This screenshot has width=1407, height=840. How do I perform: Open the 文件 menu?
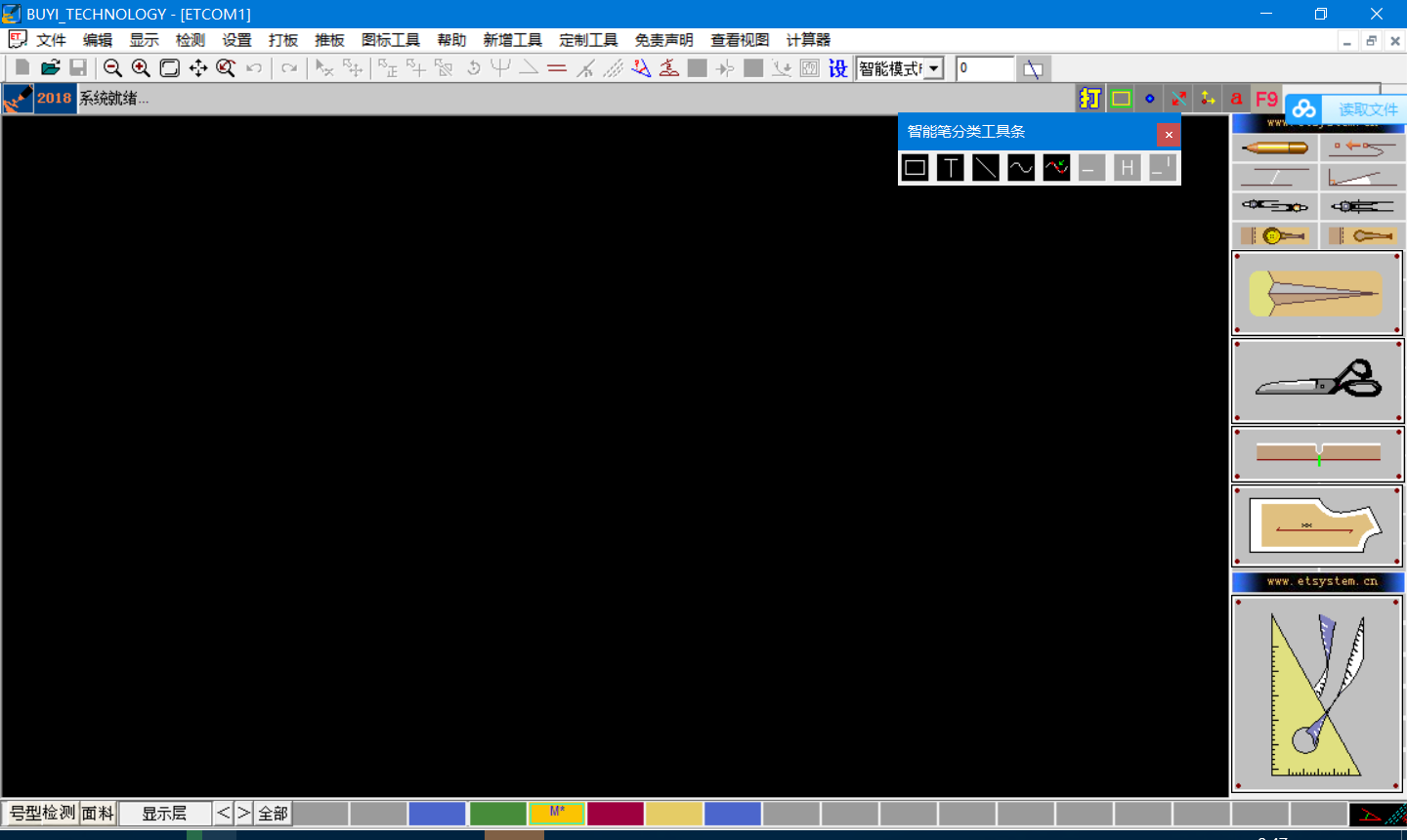pyautogui.click(x=51, y=40)
